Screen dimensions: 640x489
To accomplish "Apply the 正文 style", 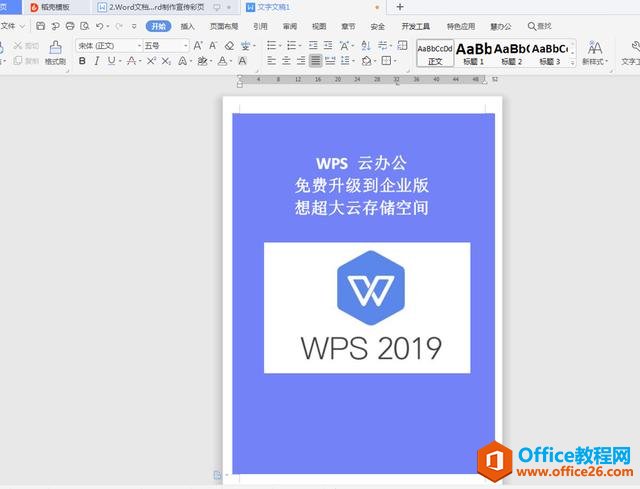I will click(435, 53).
